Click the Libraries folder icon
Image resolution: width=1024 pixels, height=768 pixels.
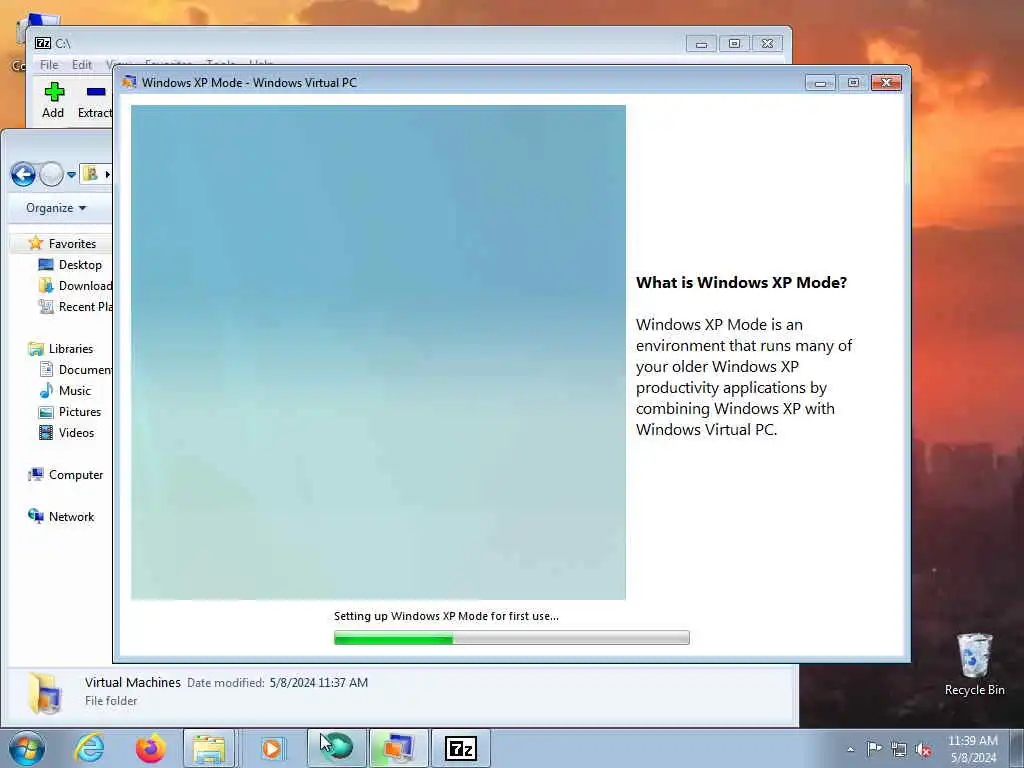[x=35, y=349]
